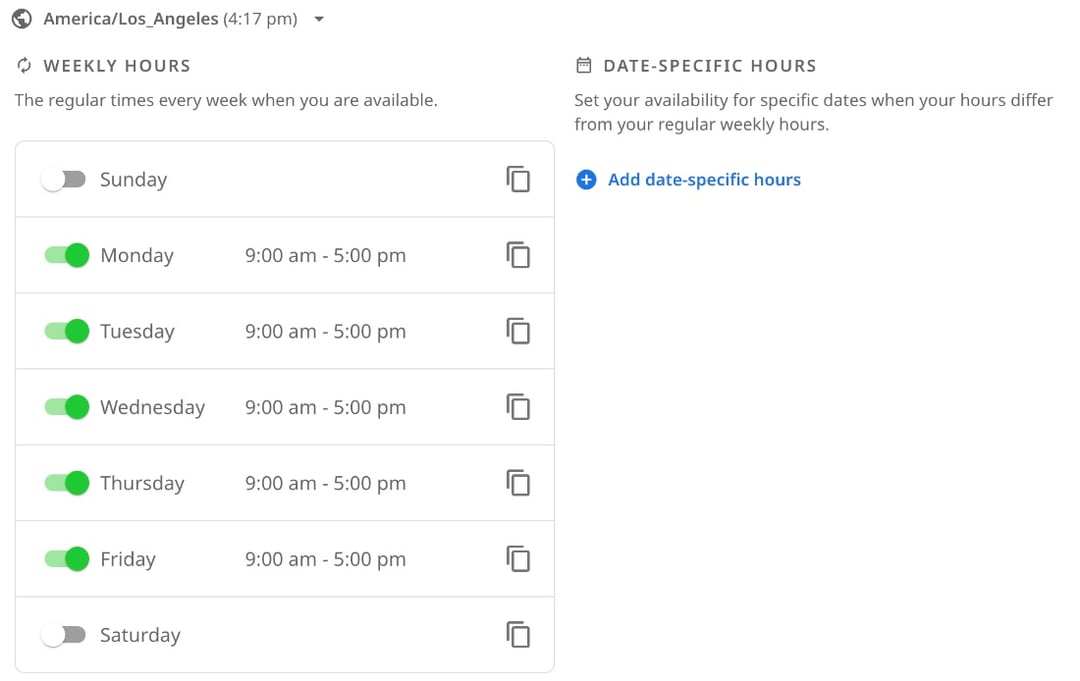Viewport: 1080px width, 681px height.
Task: Click Add date-specific hours link
Action: coord(704,180)
